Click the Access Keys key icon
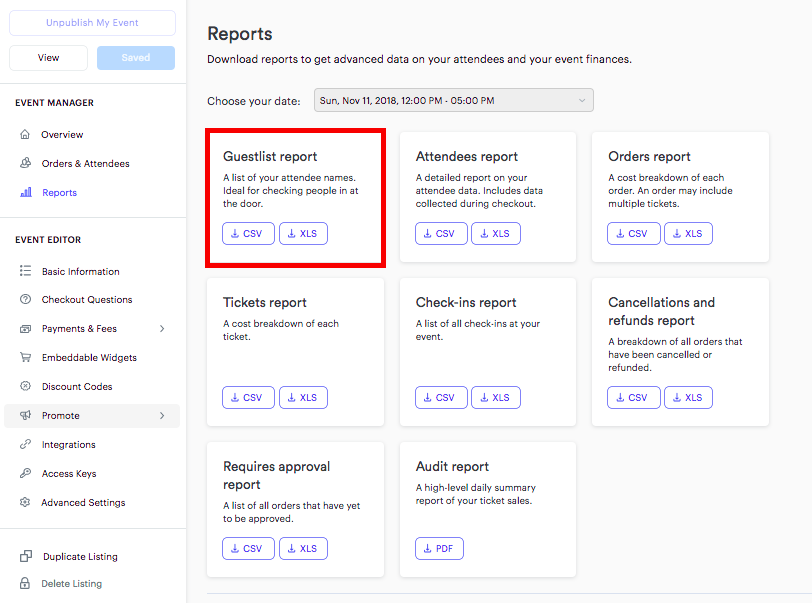This screenshot has width=812, height=603. [25, 473]
